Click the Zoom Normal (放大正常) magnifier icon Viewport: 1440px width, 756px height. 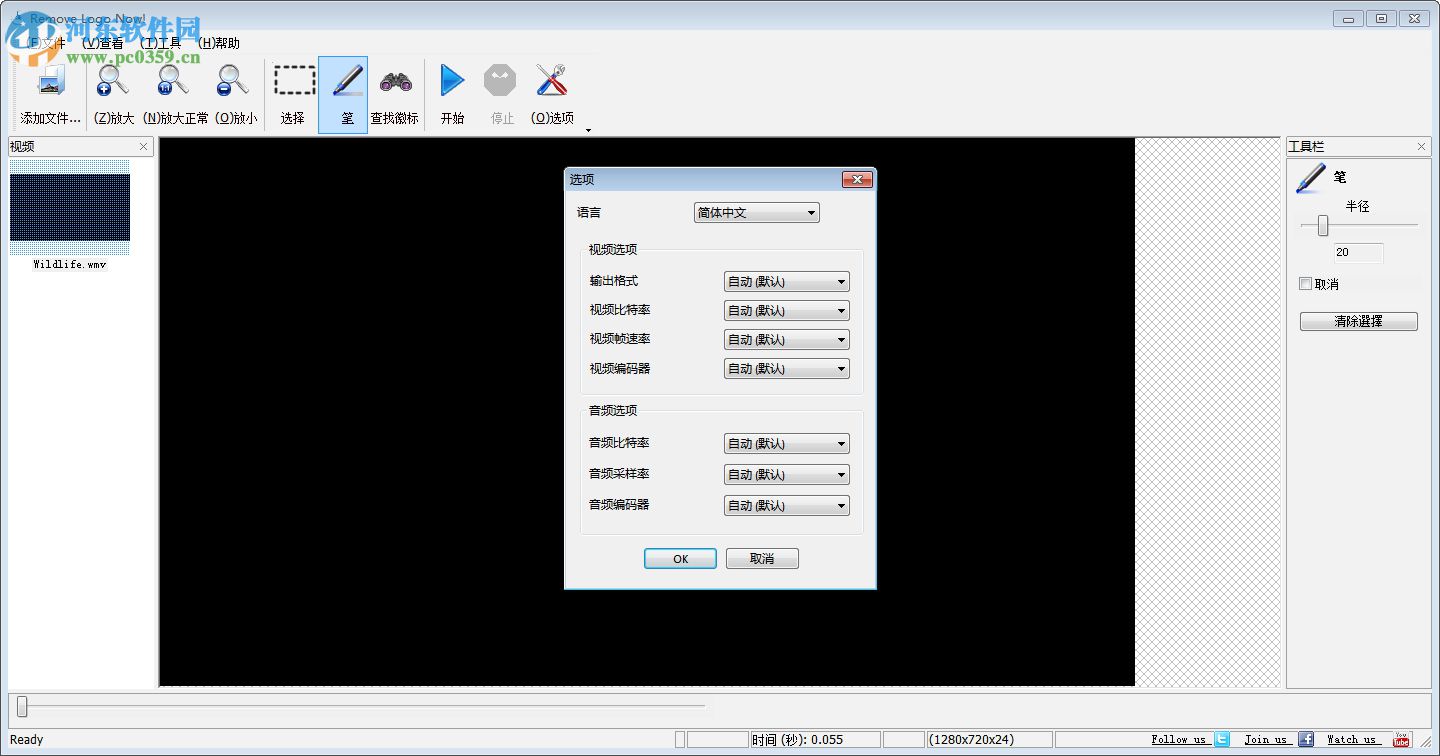(174, 80)
